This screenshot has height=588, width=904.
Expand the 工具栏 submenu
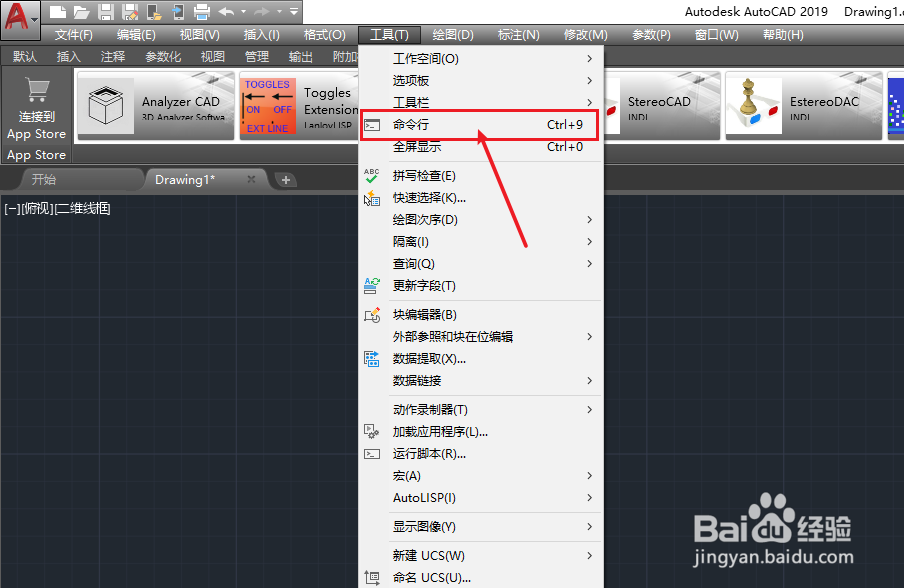(x=481, y=103)
